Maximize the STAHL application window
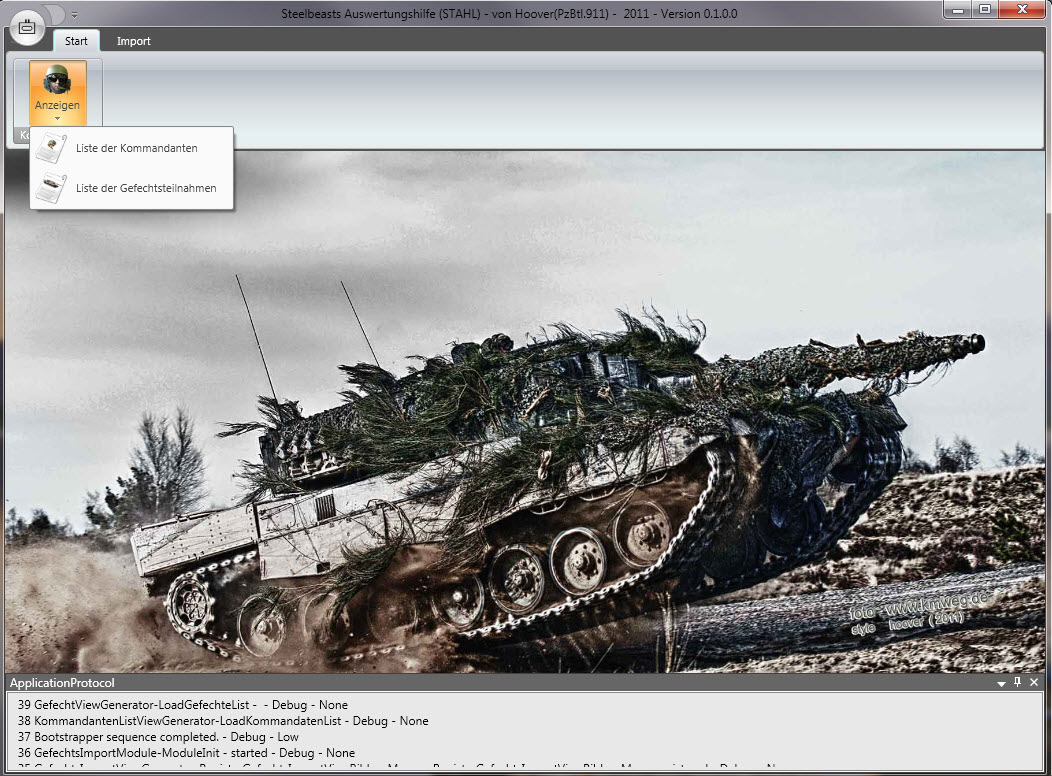 (985, 9)
